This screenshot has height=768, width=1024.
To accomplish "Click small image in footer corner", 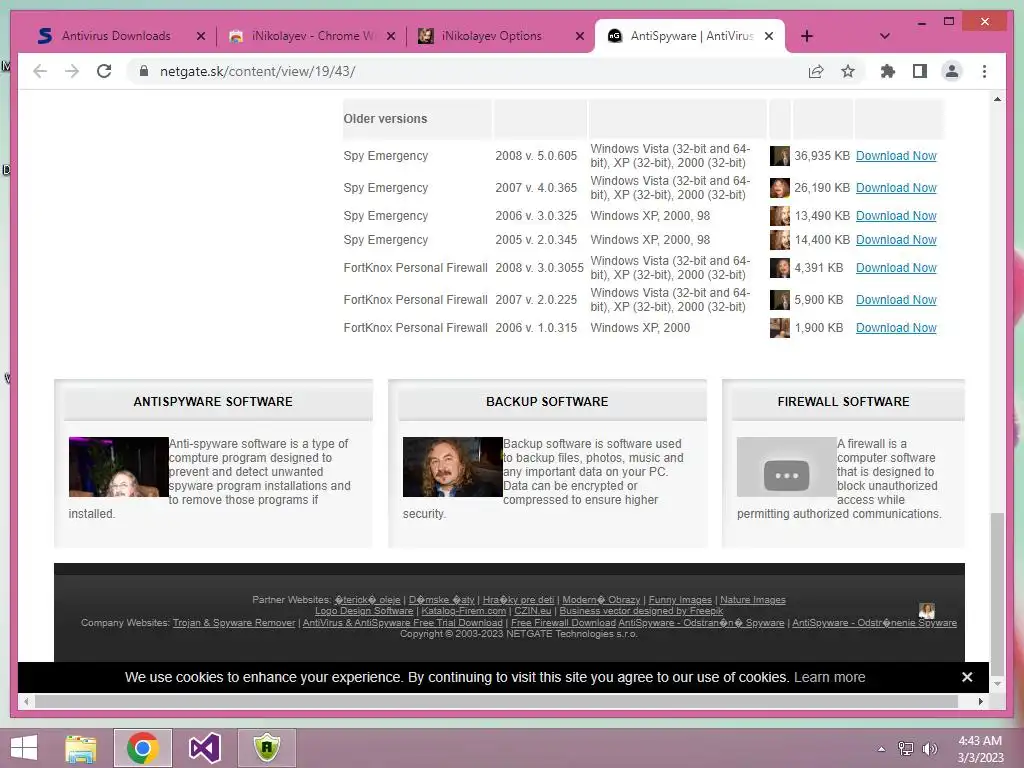I will (x=926, y=611).
